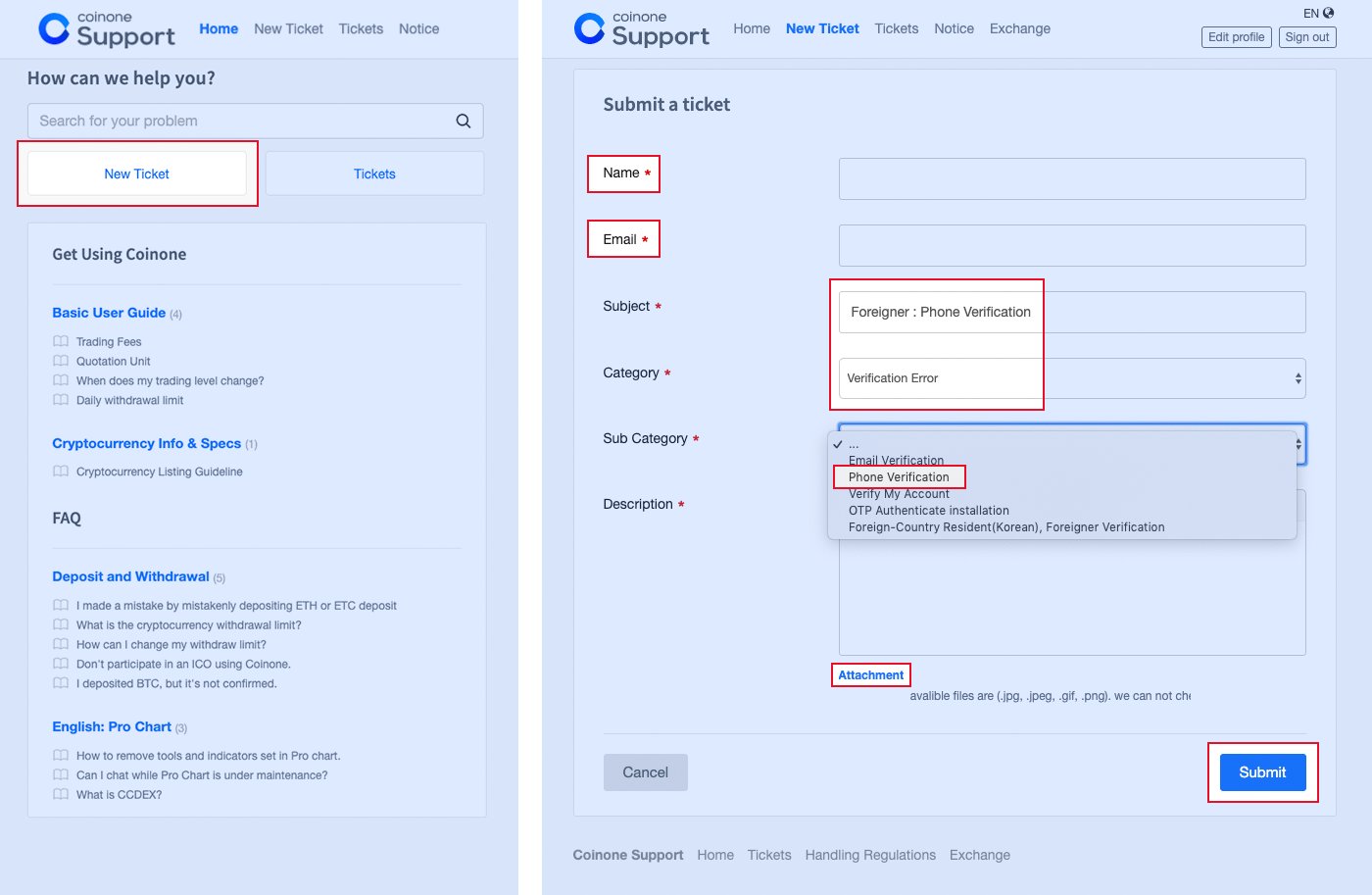Switch to the Exchange section
This screenshot has height=895, width=1372.
click(x=1019, y=28)
